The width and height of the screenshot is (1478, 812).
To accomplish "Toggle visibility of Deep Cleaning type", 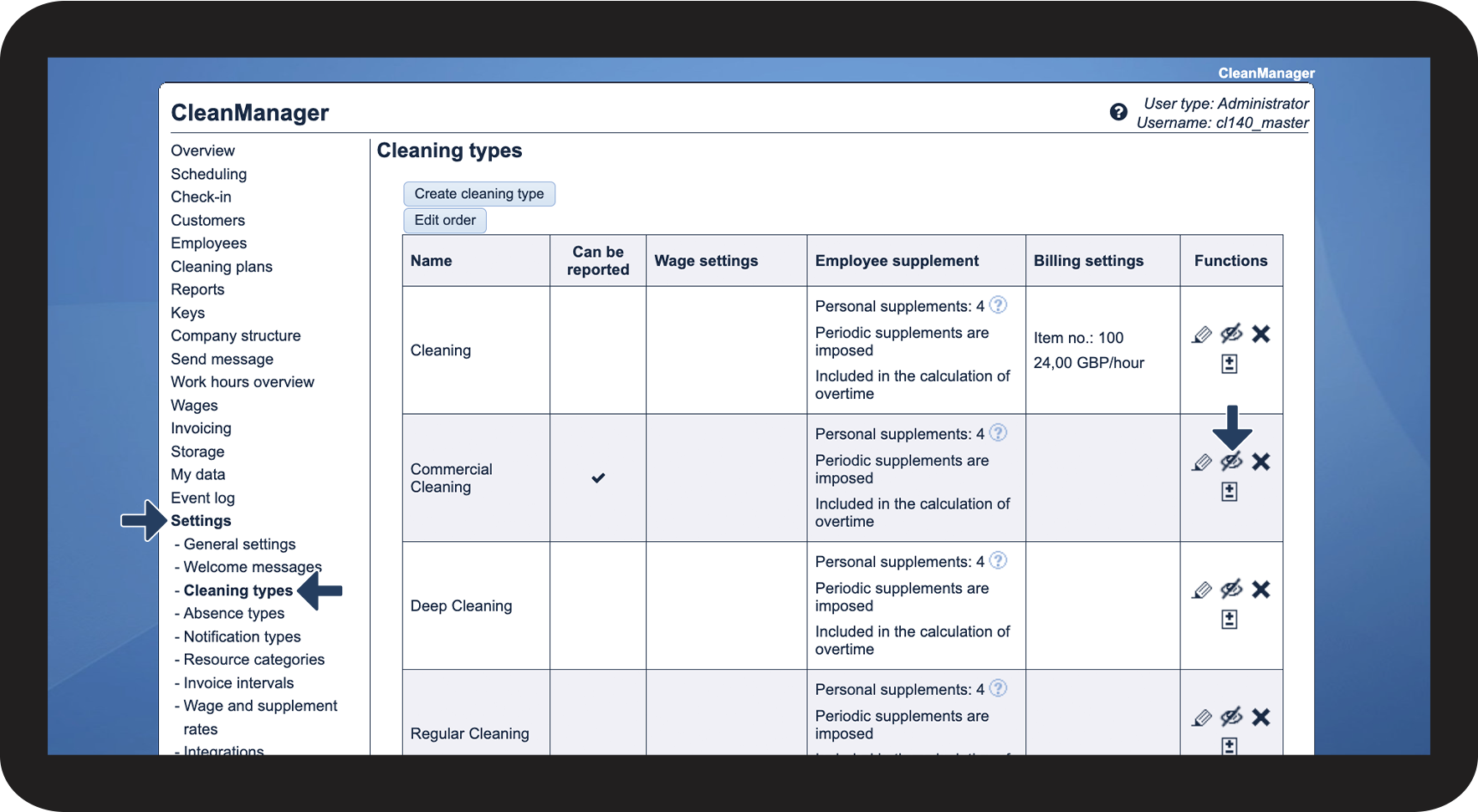I will (x=1231, y=590).
